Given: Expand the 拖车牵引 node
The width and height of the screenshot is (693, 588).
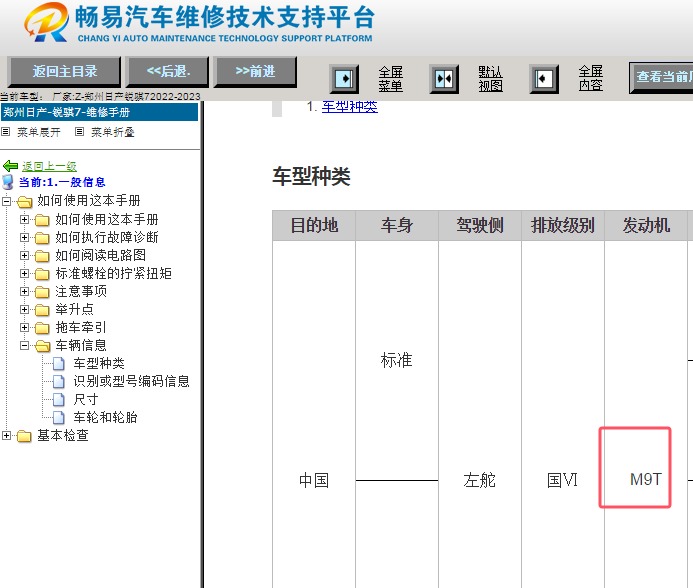Looking at the screenshot, I should 25,328.
